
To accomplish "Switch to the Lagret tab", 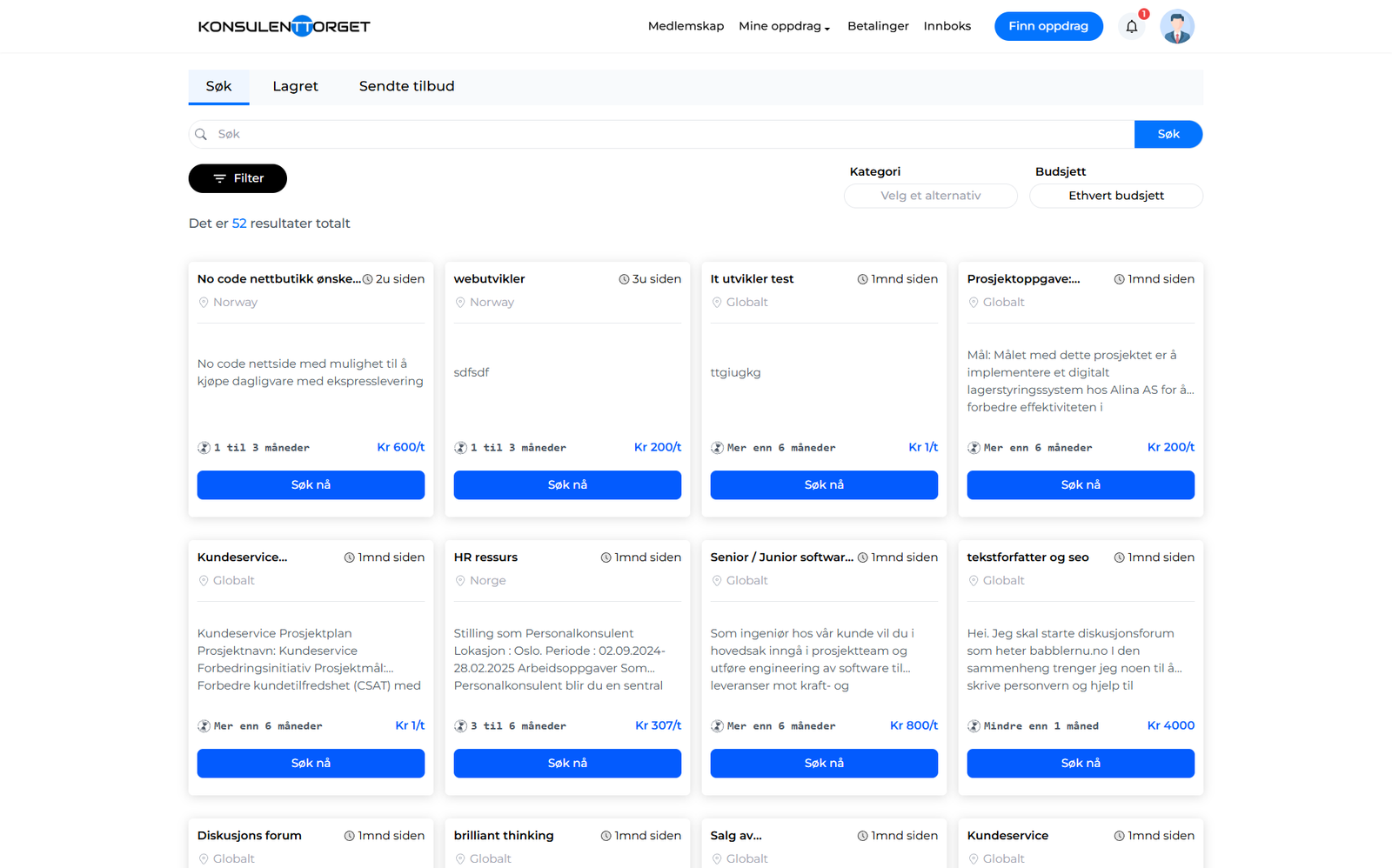I will click(x=295, y=86).
